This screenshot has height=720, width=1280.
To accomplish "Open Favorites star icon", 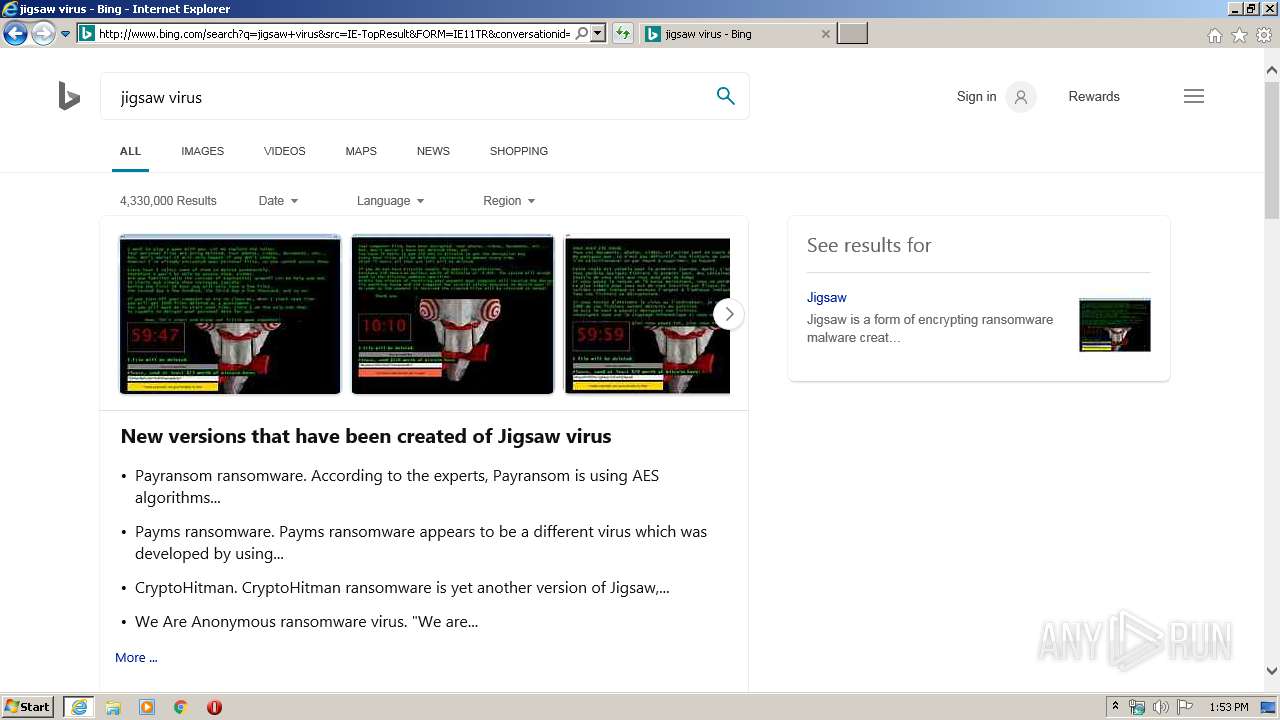I will 1239,35.
